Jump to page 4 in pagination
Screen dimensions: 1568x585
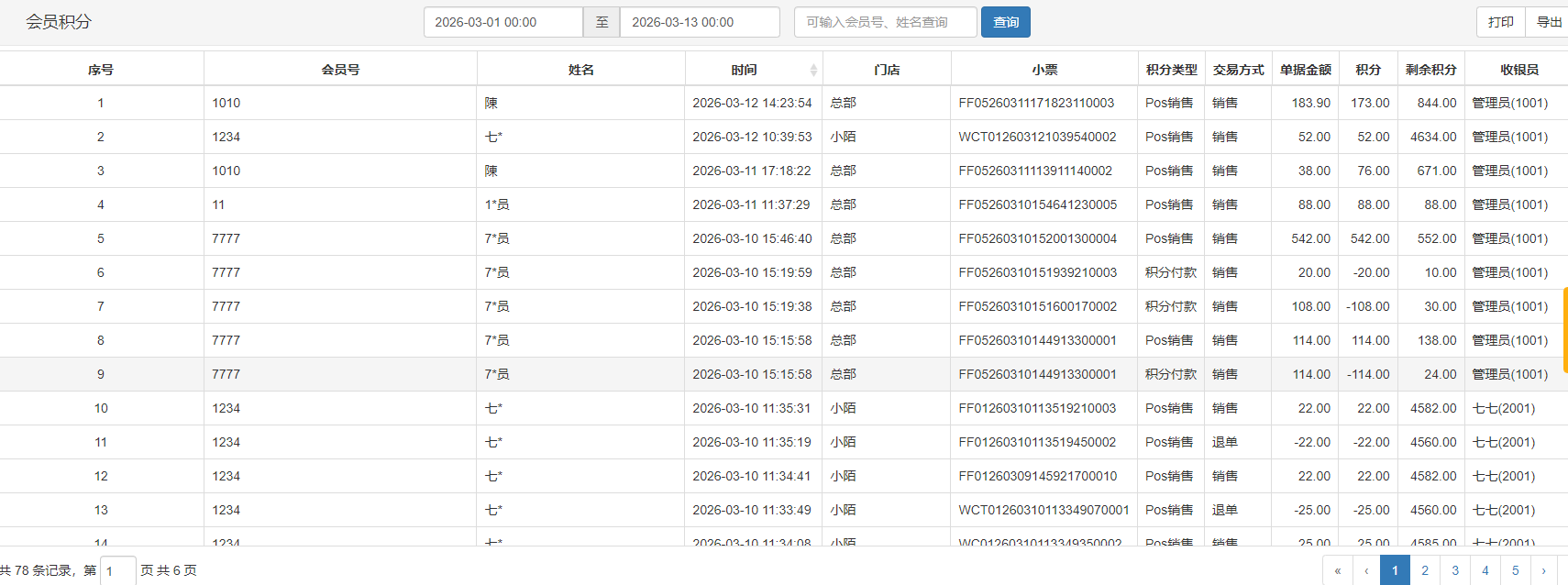(x=1485, y=570)
